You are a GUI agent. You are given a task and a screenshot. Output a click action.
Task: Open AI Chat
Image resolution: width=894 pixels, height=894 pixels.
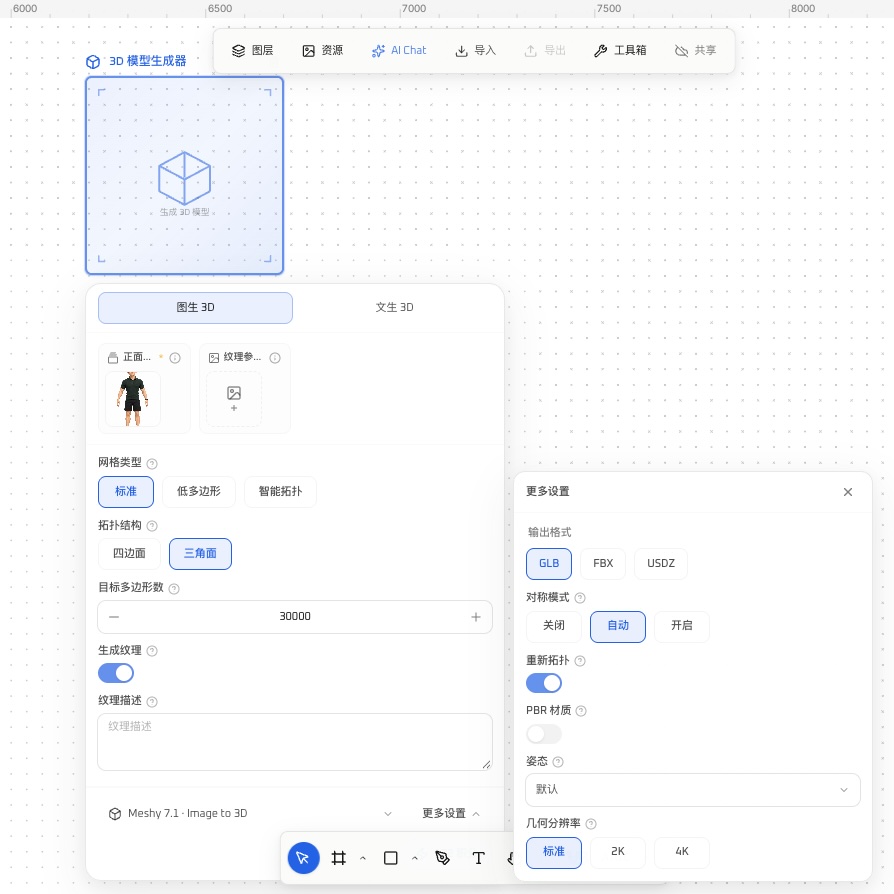click(399, 51)
